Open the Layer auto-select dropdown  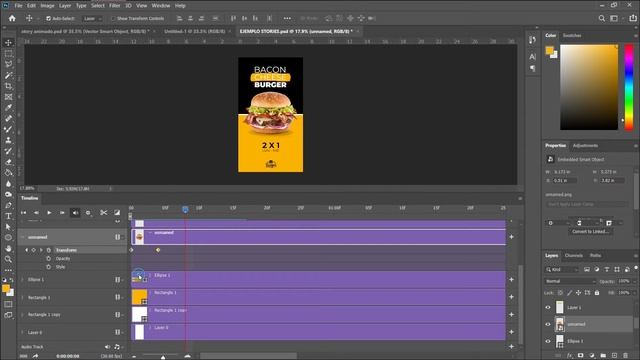coord(93,18)
